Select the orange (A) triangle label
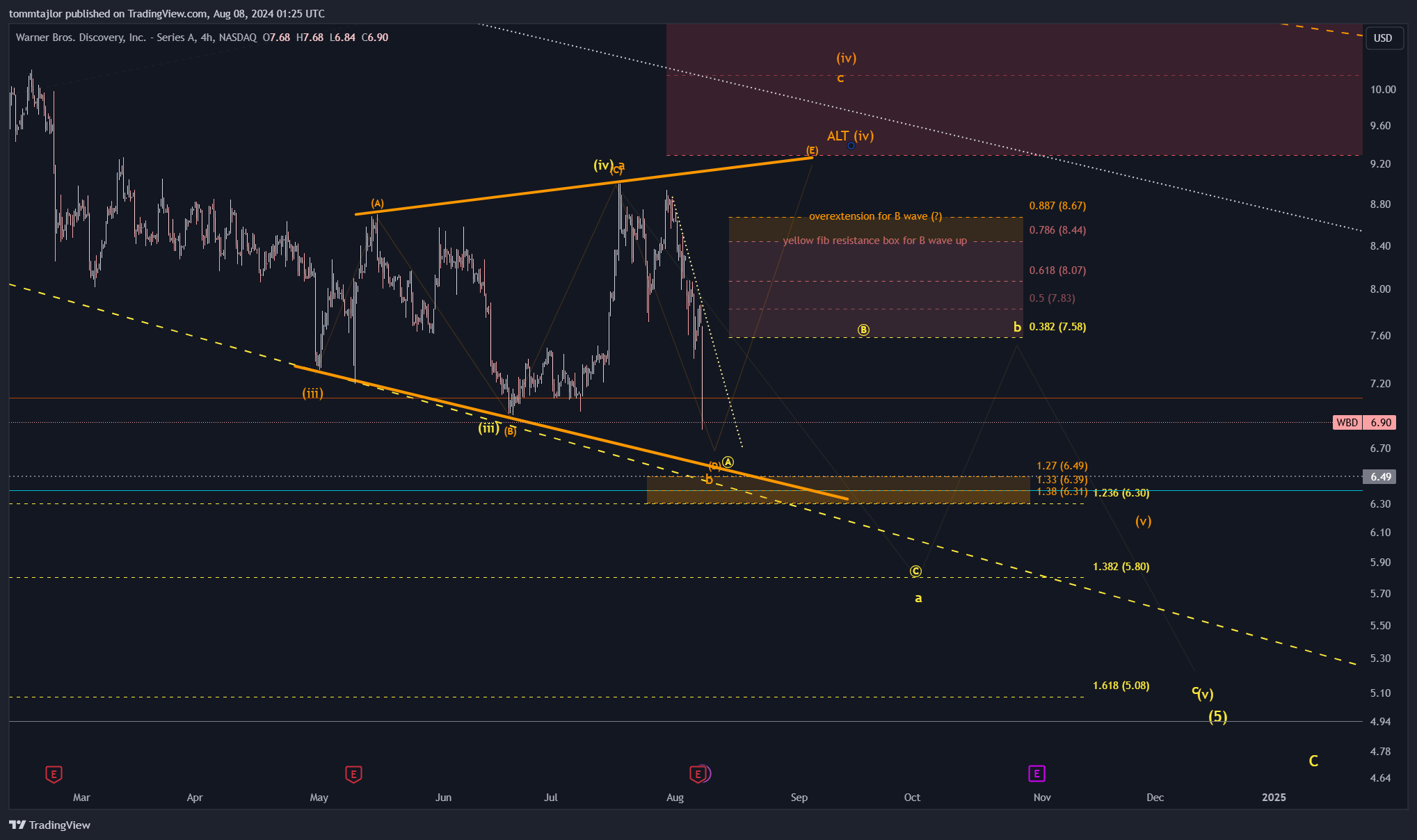 point(377,204)
